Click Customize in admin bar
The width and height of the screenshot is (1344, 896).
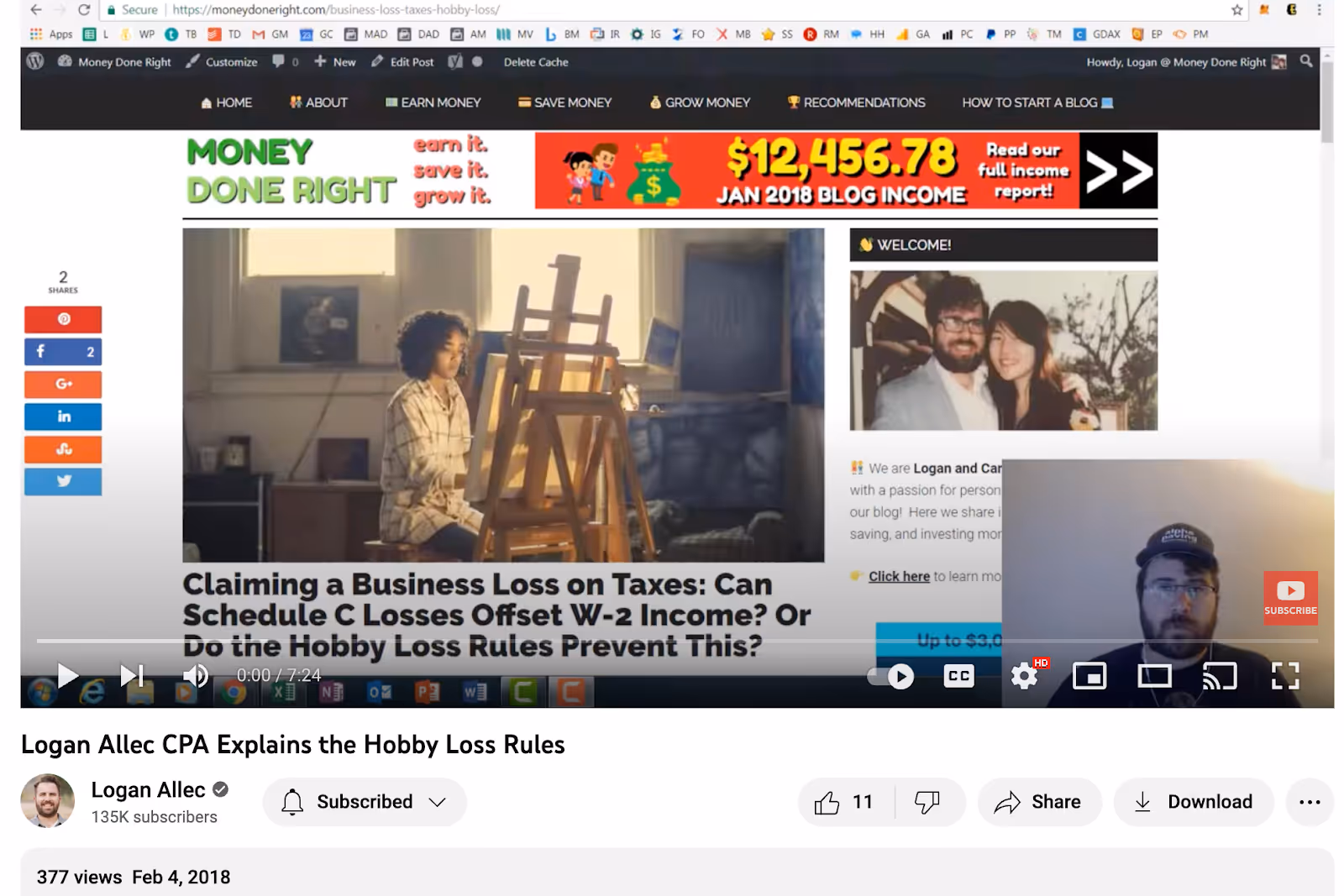coord(222,62)
